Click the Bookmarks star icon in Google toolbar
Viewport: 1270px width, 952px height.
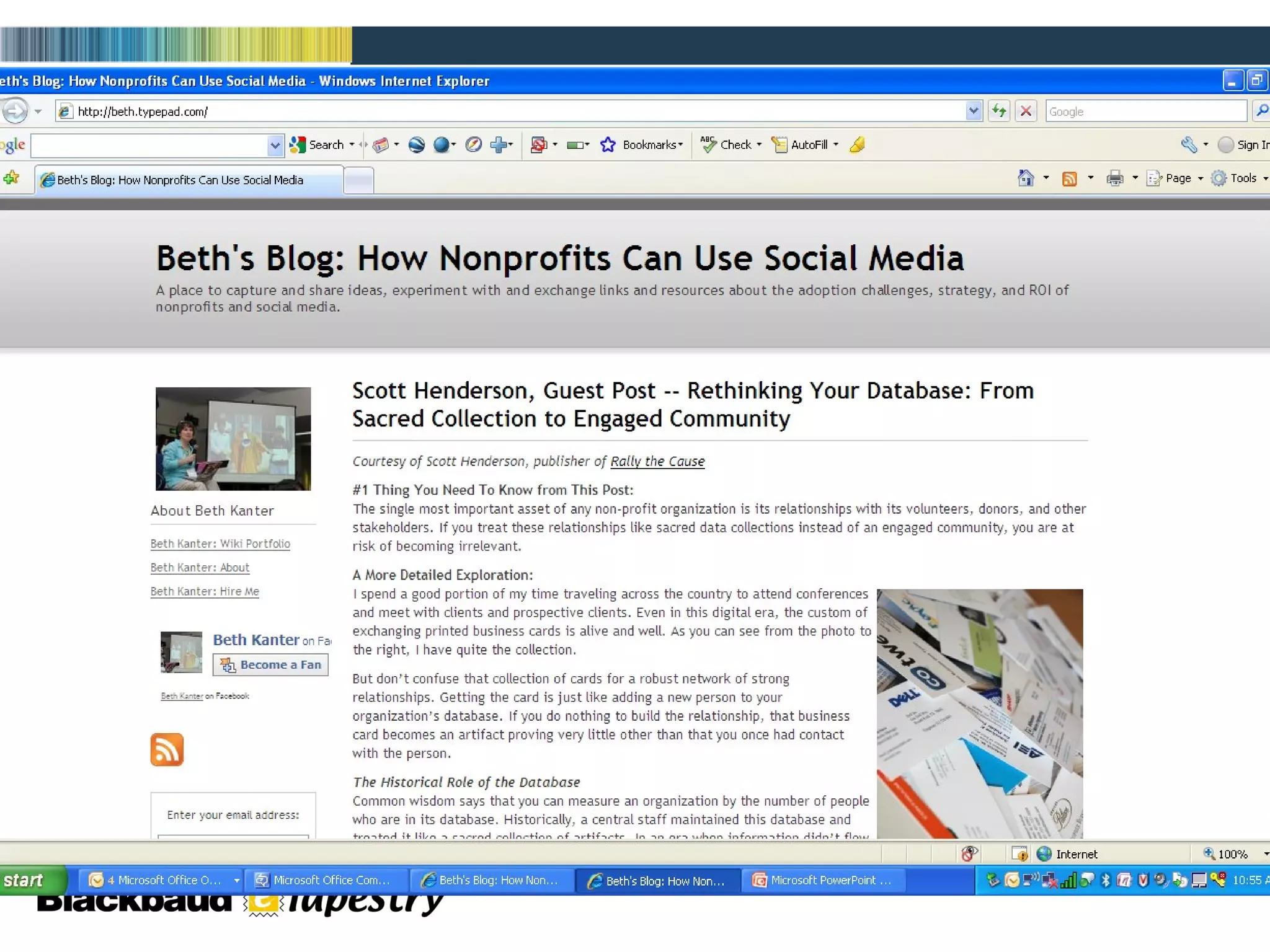click(608, 145)
